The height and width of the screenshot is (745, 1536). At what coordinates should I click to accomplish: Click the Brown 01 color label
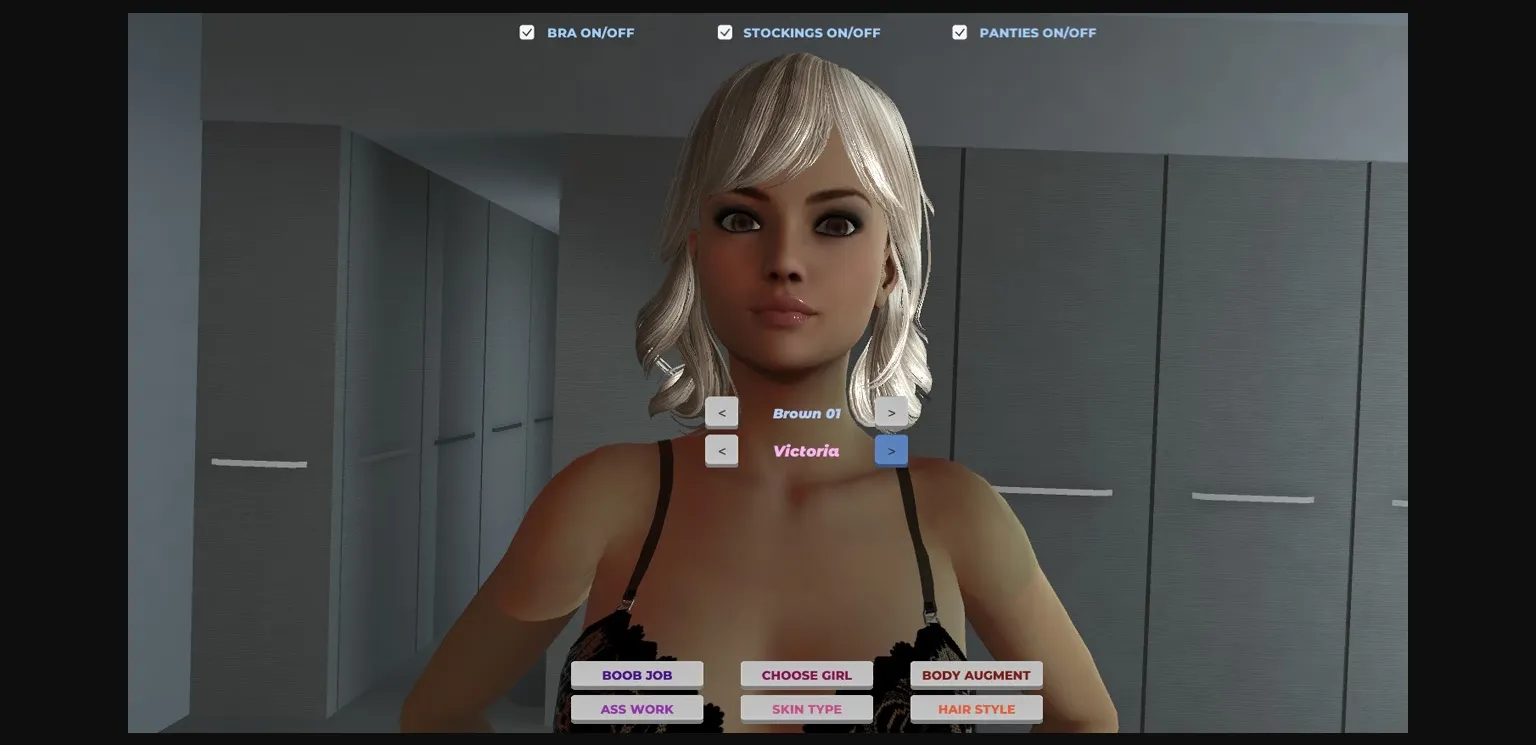807,412
